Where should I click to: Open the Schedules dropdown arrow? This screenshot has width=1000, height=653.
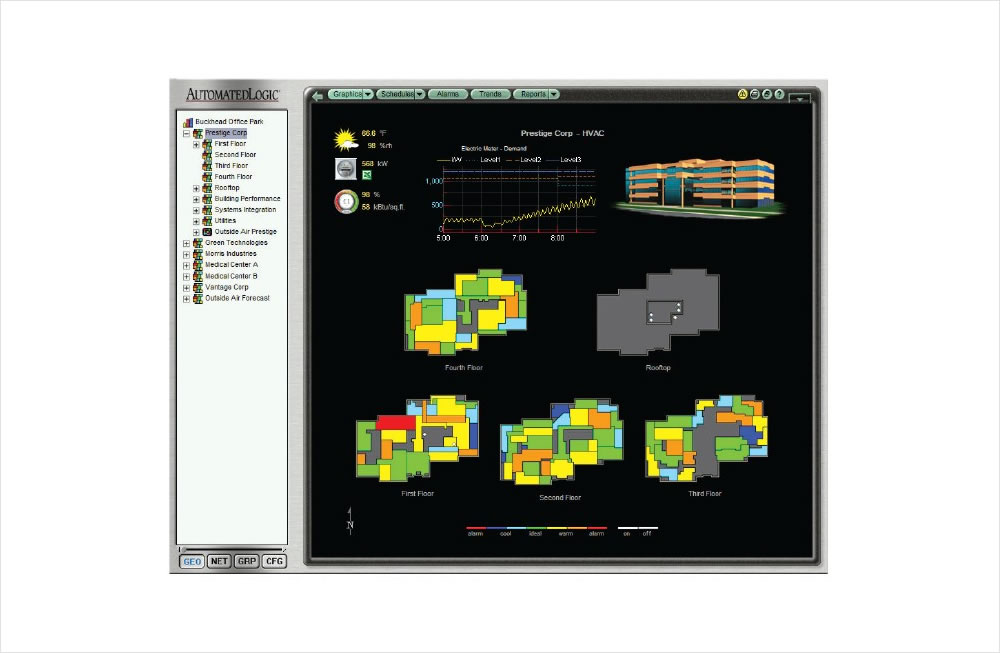click(420, 94)
